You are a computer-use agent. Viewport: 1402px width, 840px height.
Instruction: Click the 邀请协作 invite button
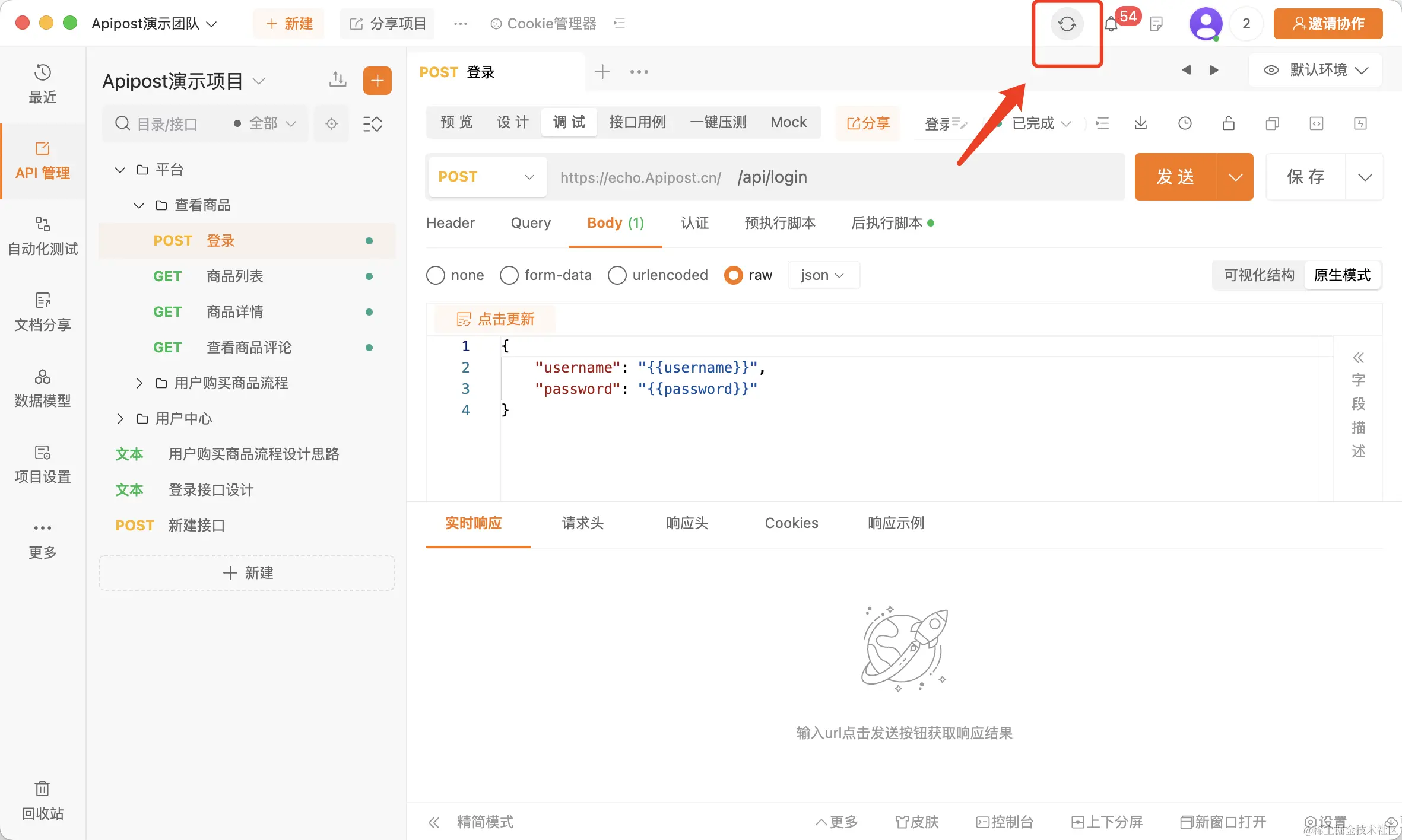1327,24
